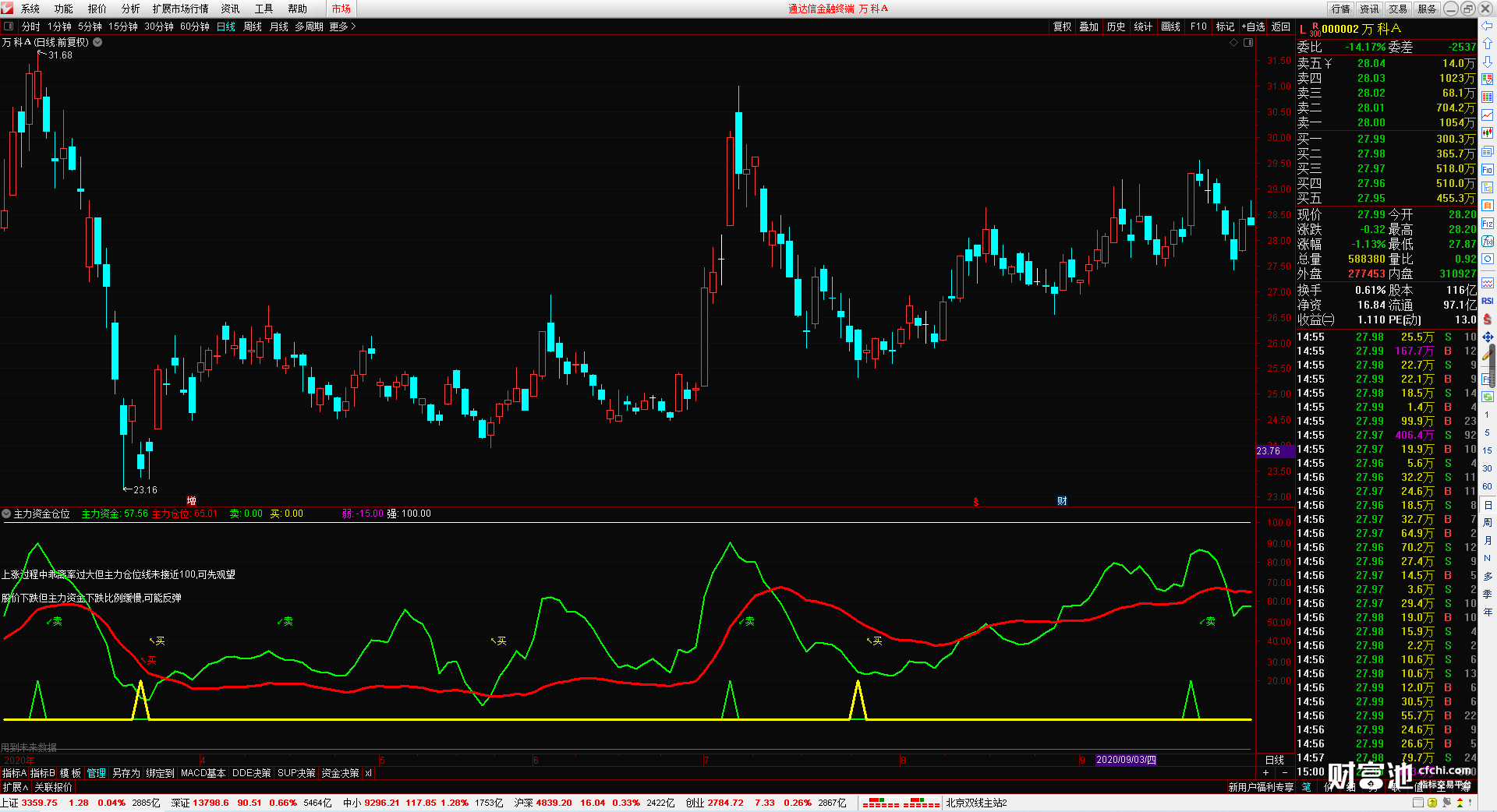Click the +自选 add to watchlist button

pyautogui.click(x=1253, y=26)
